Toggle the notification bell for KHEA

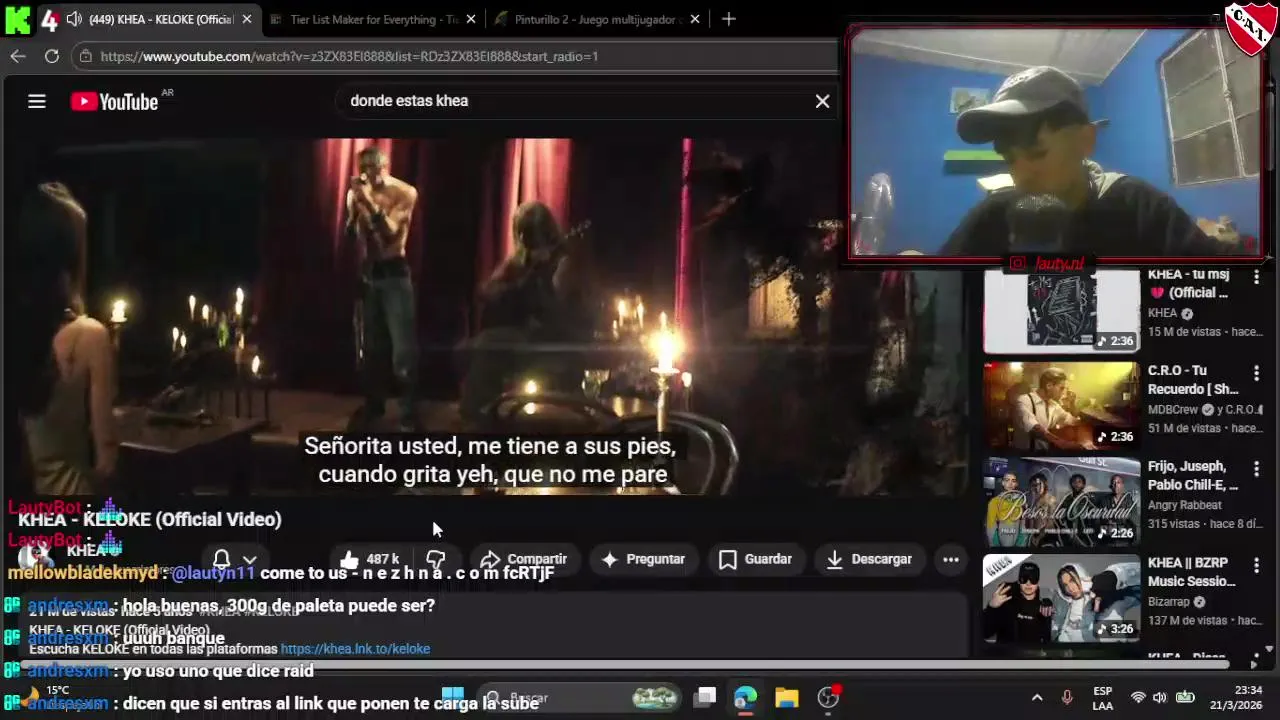[x=222, y=559]
